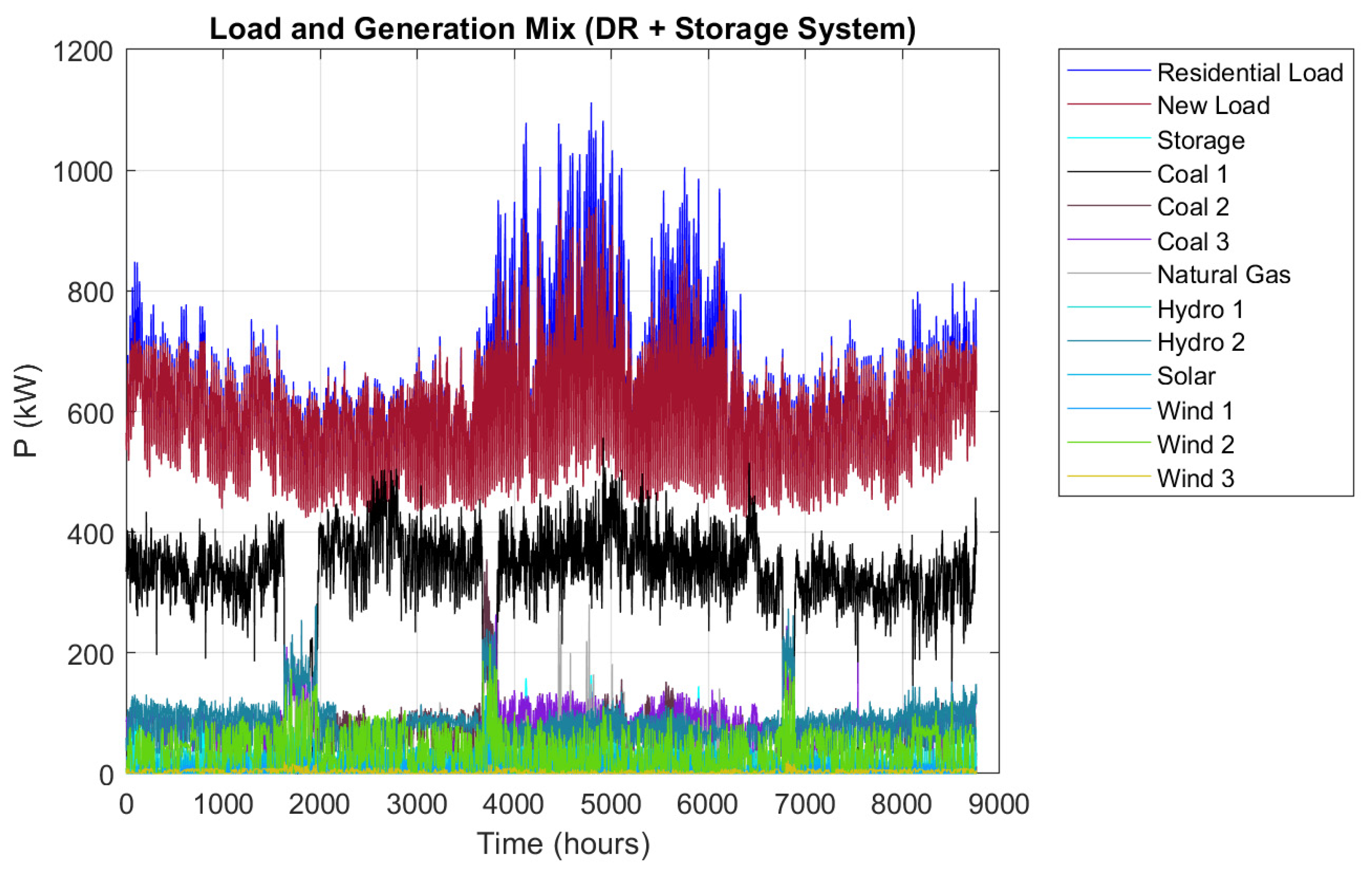Select the Hydro 1 legend label
This screenshot has height=876, width=1372.
coord(1200,310)
